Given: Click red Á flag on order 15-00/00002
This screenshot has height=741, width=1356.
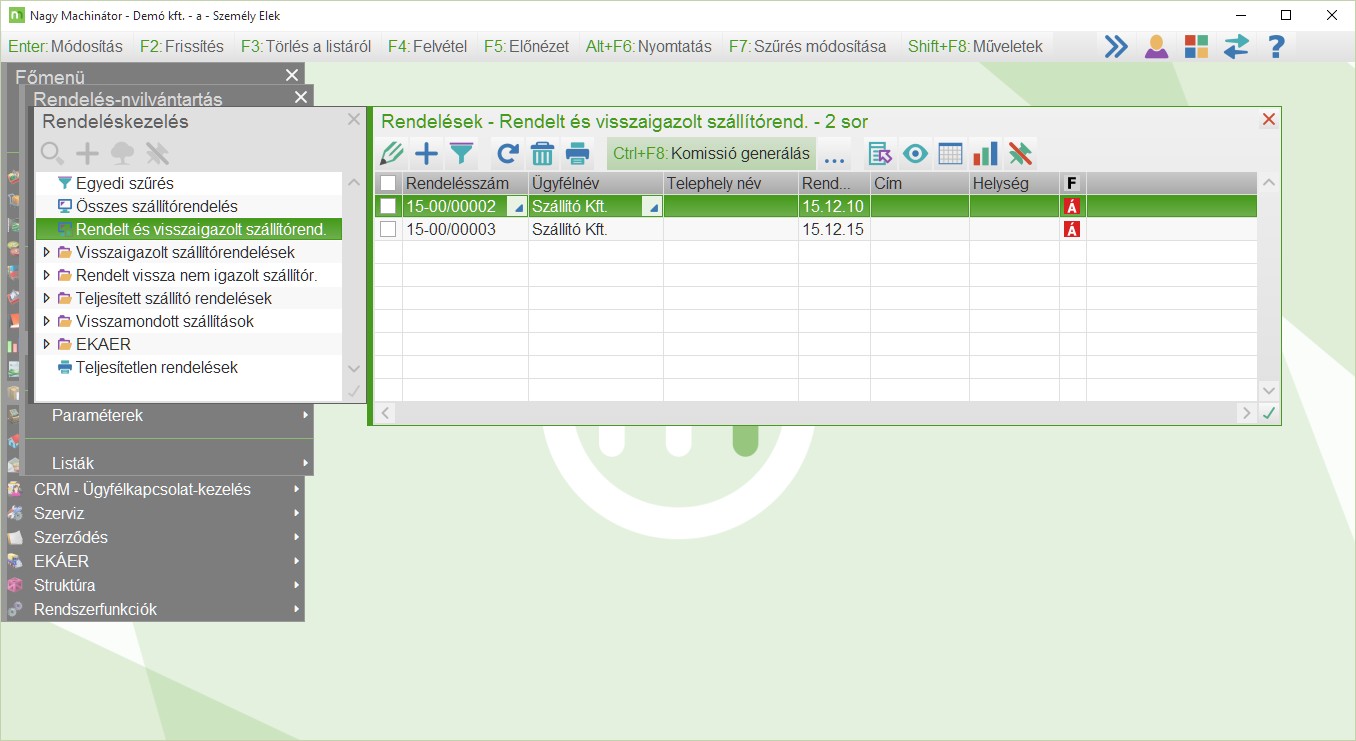Looking at the screenshot, I should (x=1072, y=206).
